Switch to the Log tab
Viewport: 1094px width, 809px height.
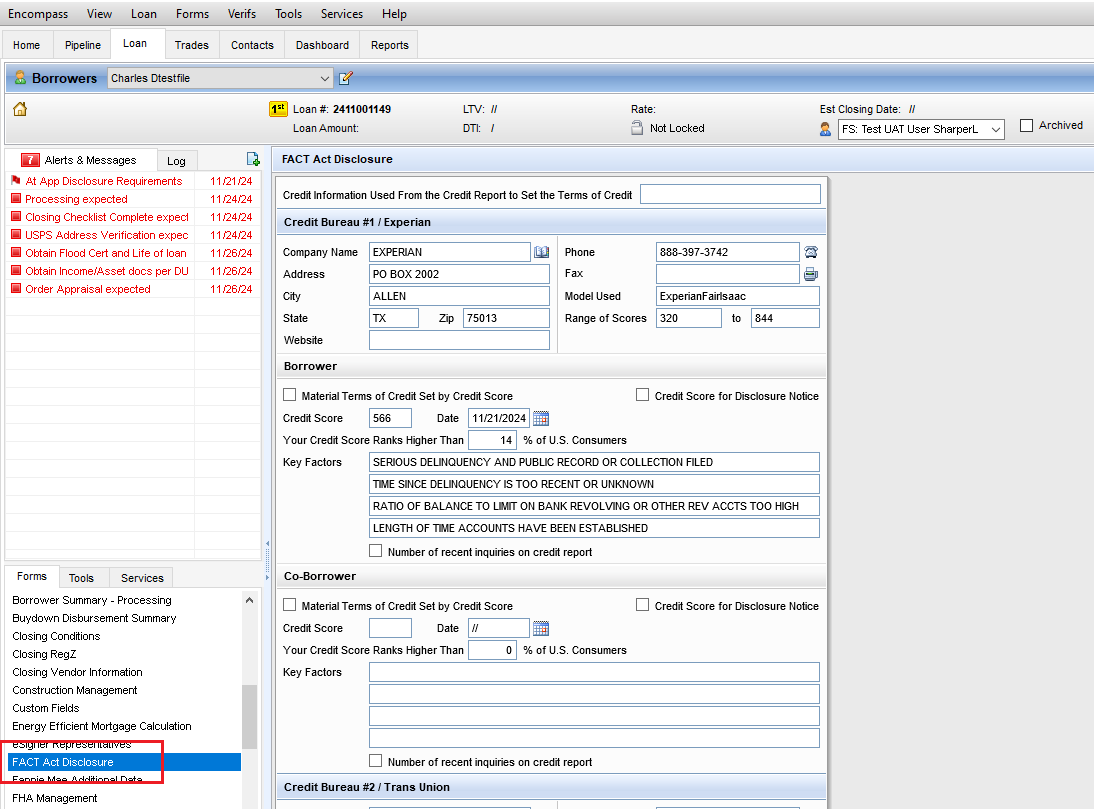point(177,161)
